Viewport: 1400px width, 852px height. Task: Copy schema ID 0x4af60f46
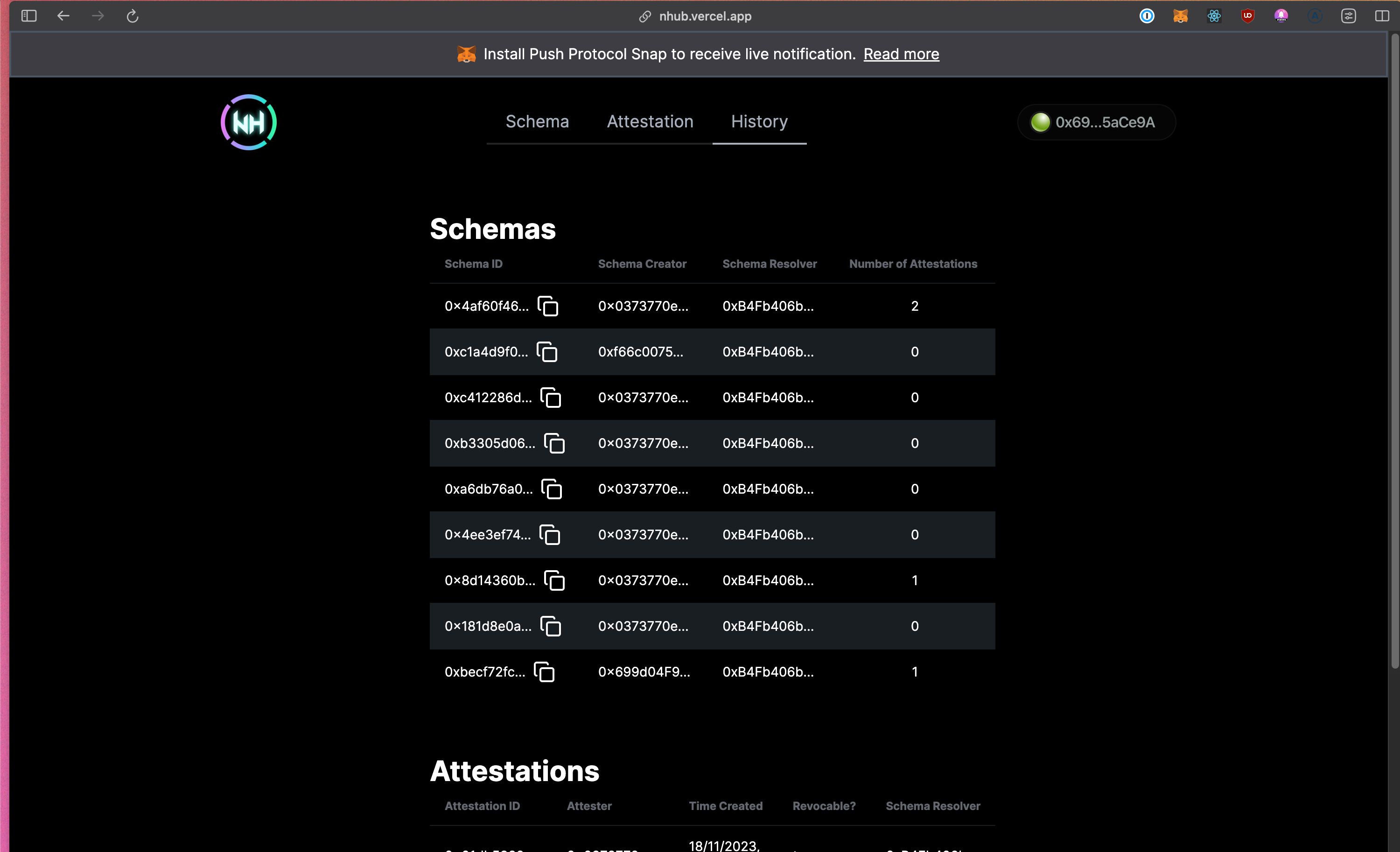click(x=548, y=306)
